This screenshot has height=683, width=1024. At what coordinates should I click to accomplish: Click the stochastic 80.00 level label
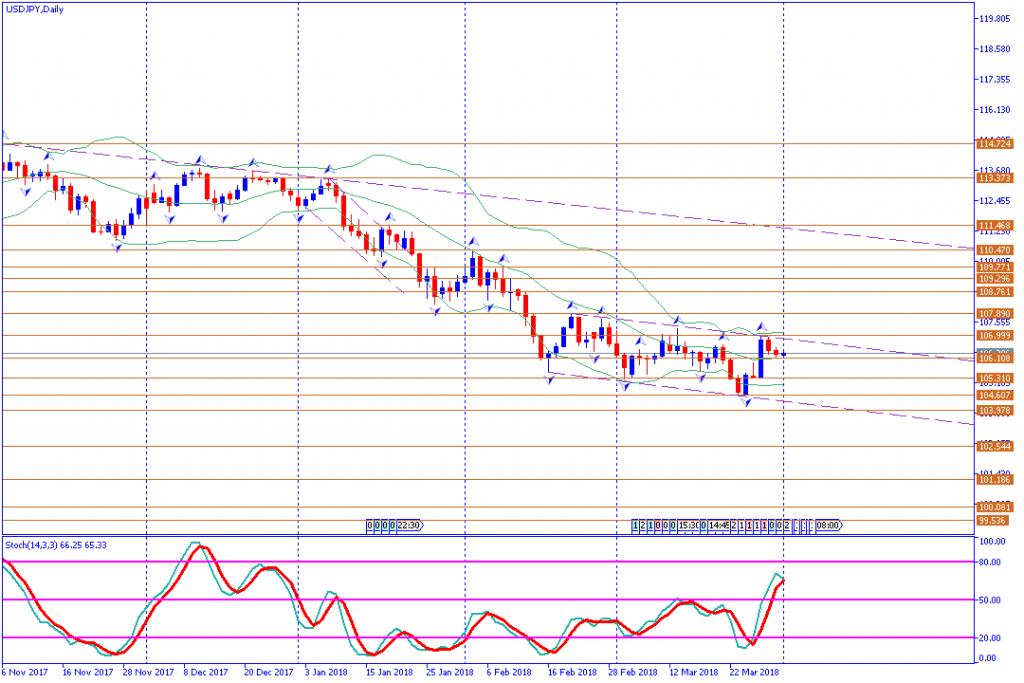pyautogui.click(x=989, y=563)
